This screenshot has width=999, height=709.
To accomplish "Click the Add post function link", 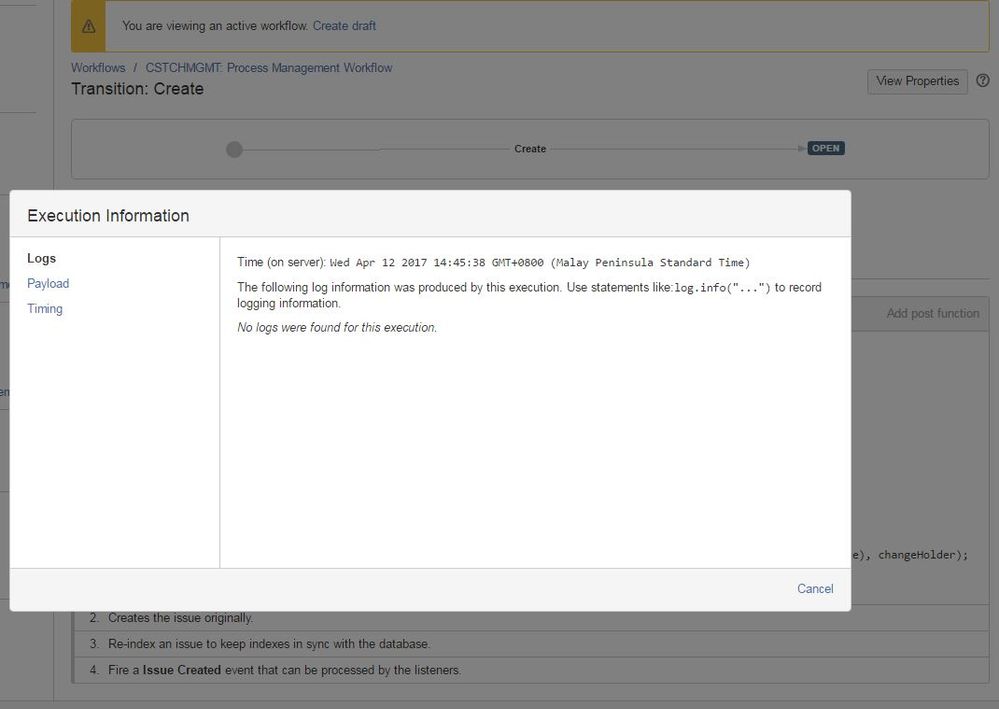I will [933, 313].
